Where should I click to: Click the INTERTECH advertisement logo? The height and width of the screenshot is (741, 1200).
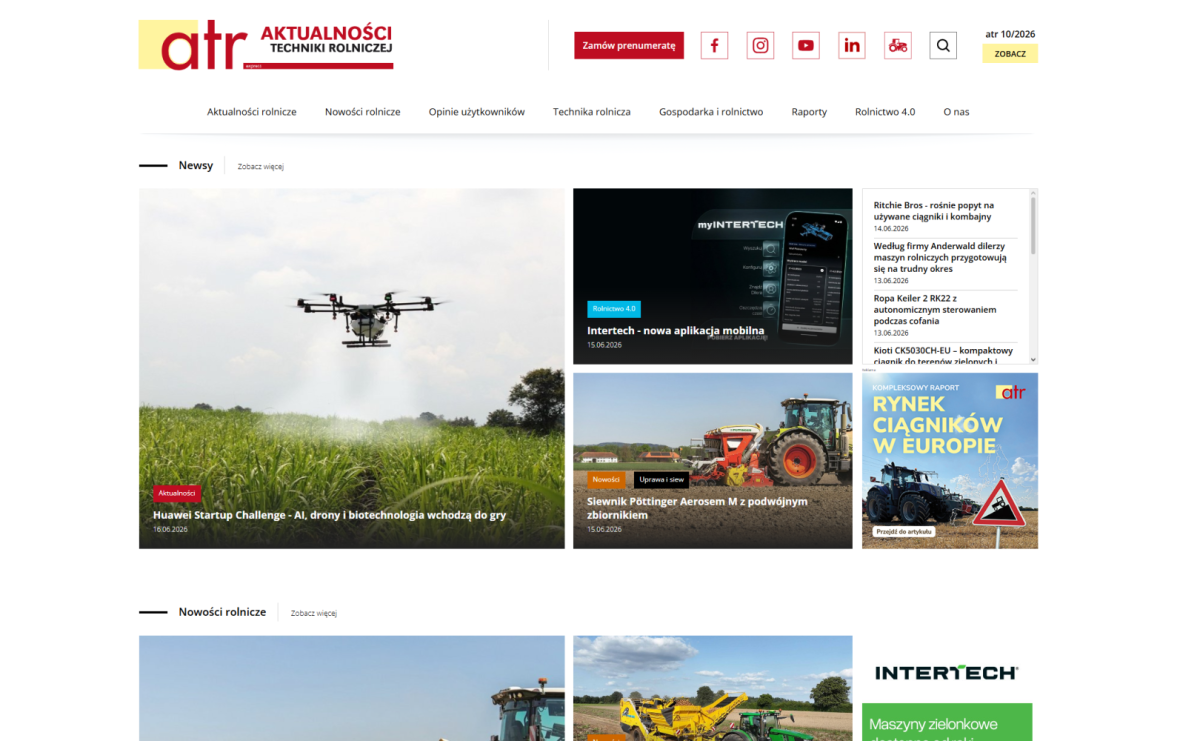point(946,673)
